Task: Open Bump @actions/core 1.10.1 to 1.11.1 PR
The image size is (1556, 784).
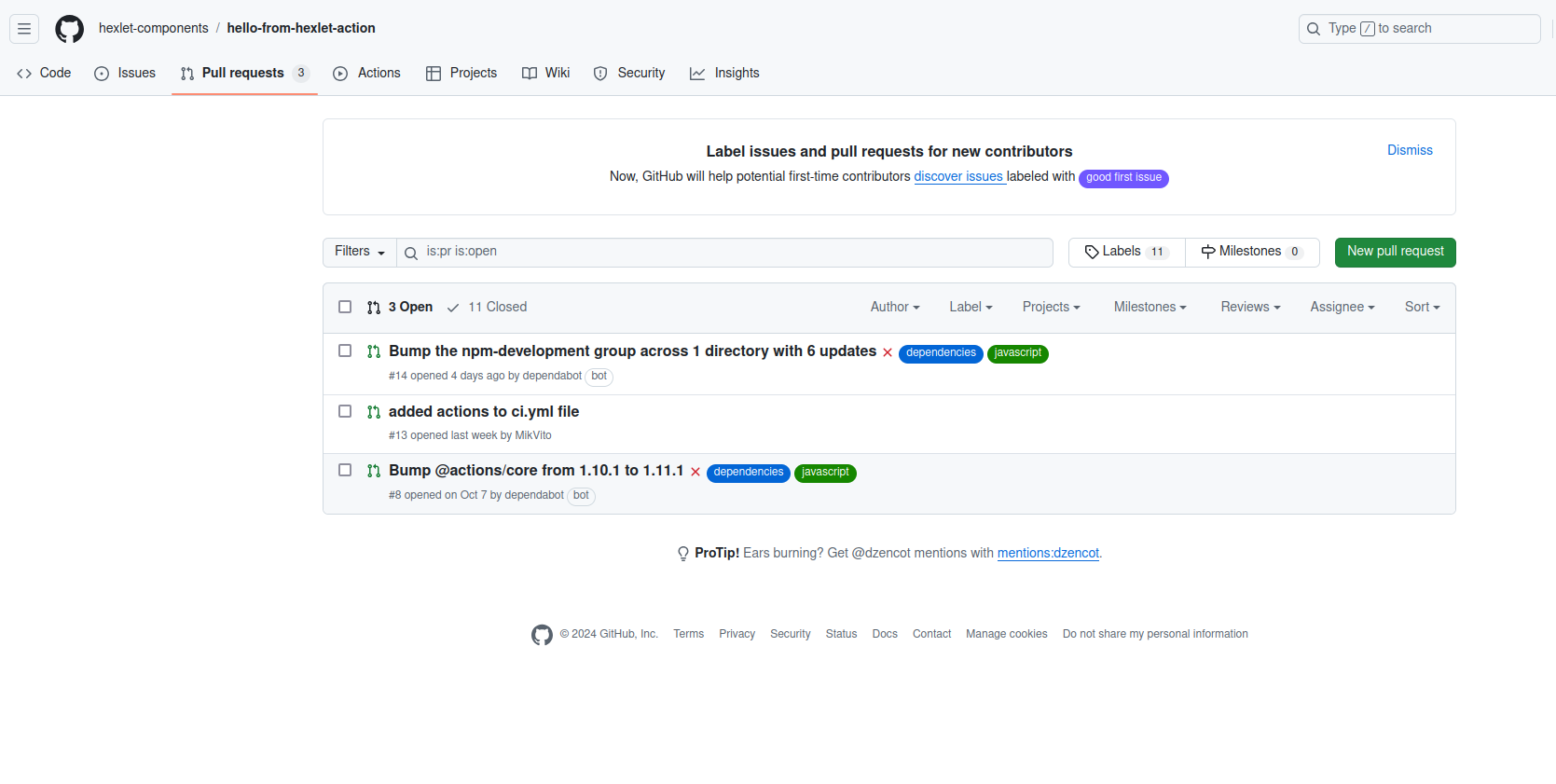Action: [x=536, y=470]
